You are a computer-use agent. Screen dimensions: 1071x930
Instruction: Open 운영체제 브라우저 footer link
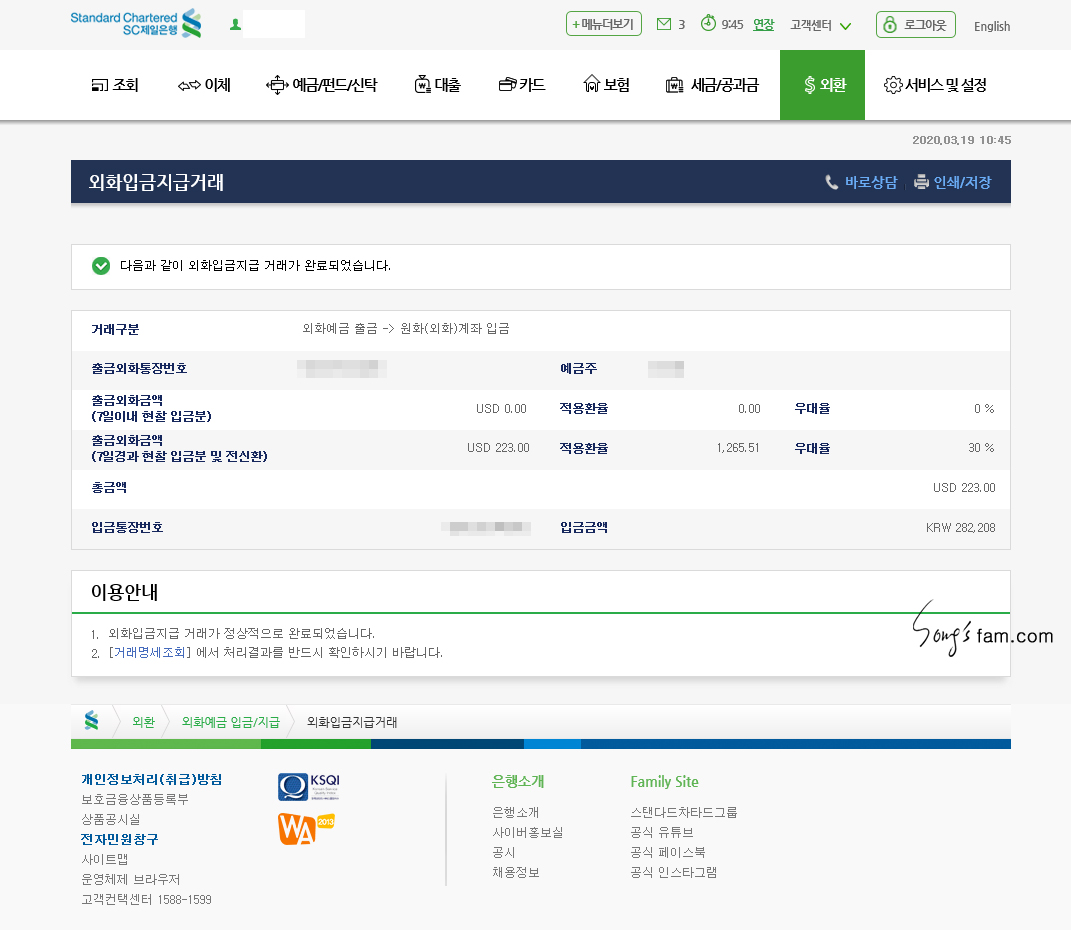click(x=131, y=879)
